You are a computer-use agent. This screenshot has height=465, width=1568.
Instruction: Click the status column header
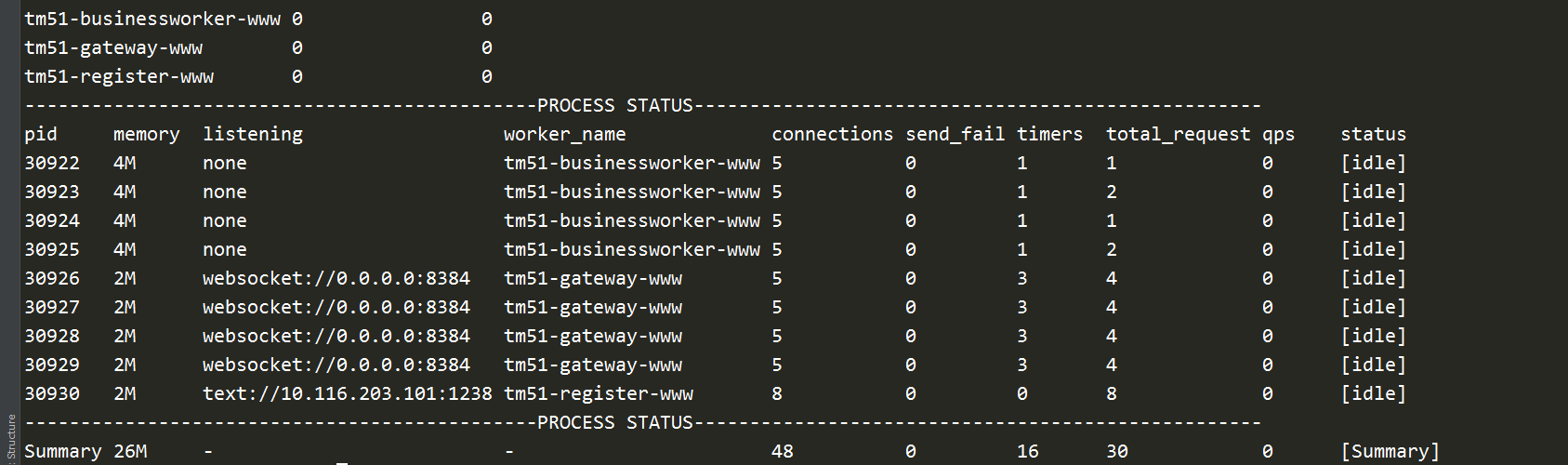[1373, 134]
